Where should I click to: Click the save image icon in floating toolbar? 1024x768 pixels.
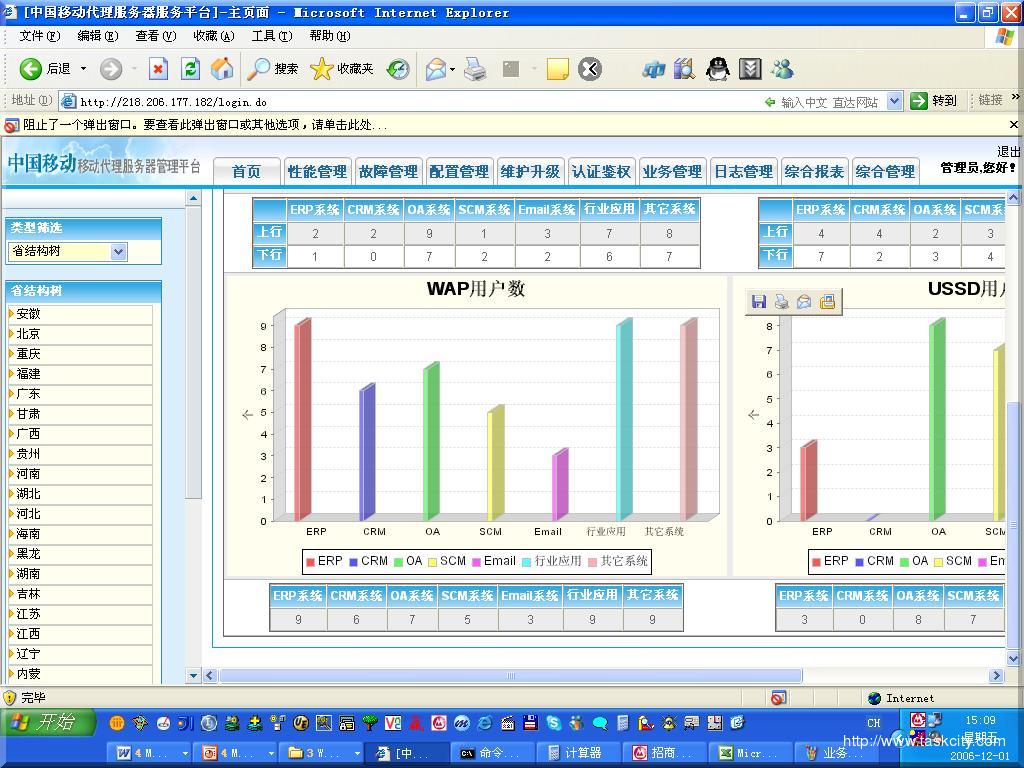pos(759,302)
